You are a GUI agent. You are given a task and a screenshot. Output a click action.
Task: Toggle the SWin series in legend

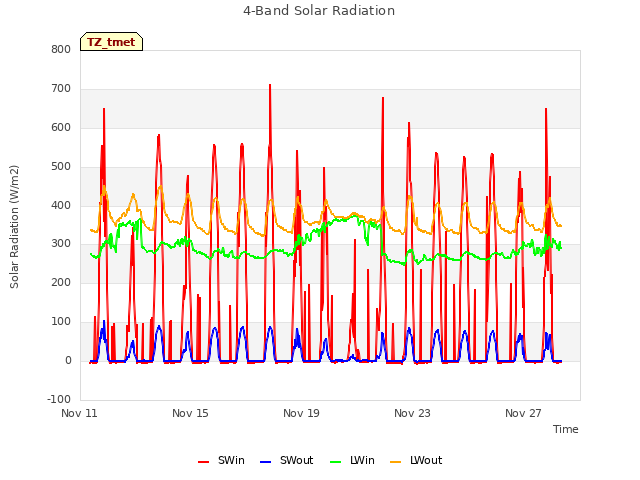pyautogui.click(x=221, y=460)
